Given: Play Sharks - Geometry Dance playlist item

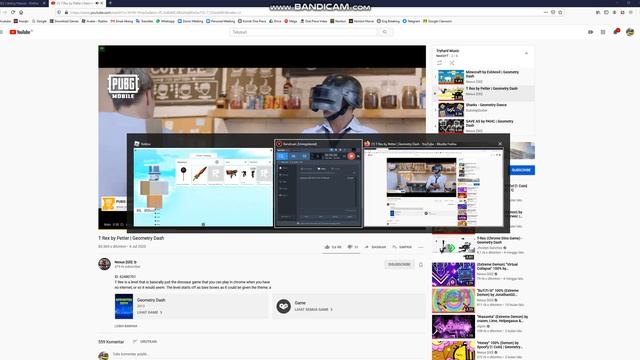Looking at the screenshot, I should pyautogui.click(x=484, y=109).
